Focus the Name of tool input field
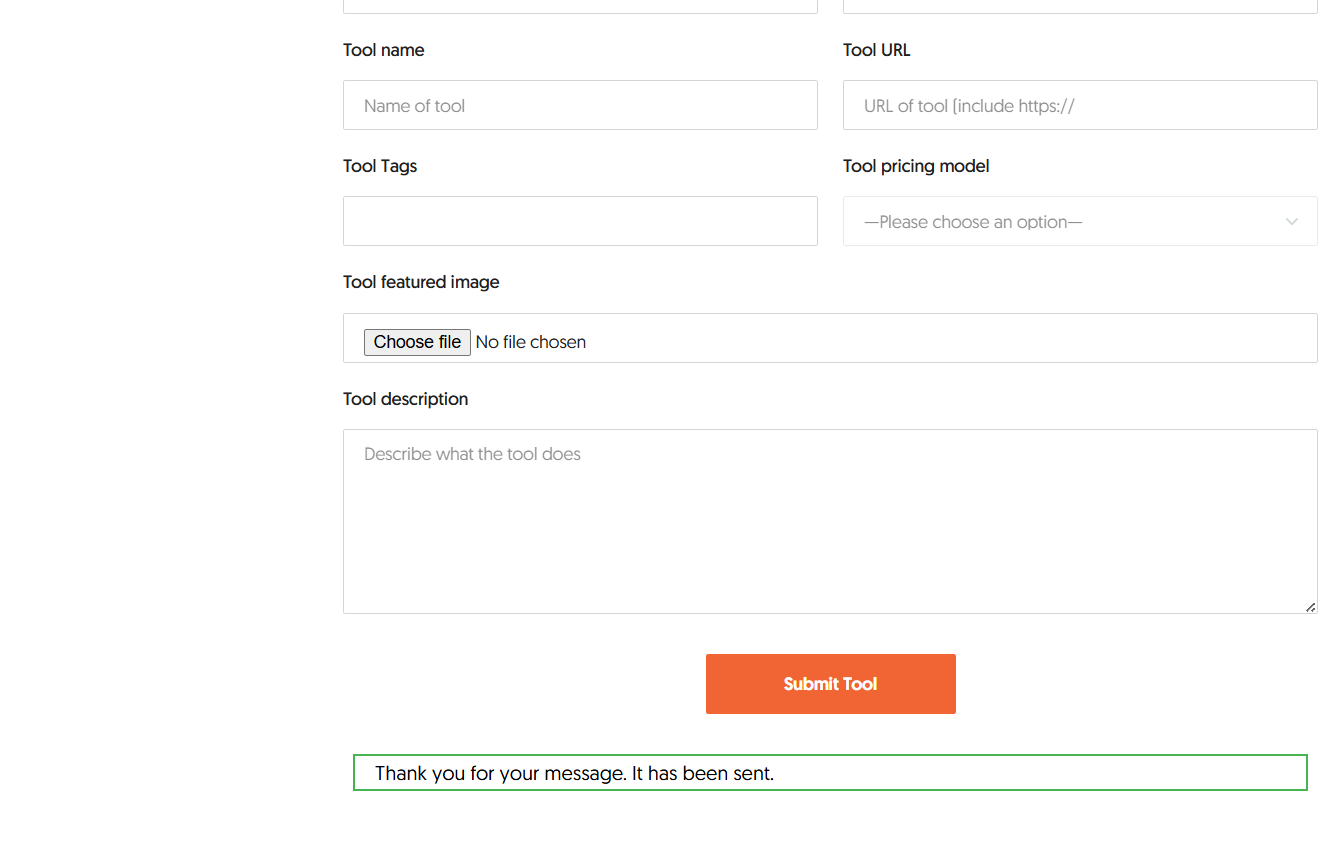Screen dimensions: 1322x851 click(580, 105)
